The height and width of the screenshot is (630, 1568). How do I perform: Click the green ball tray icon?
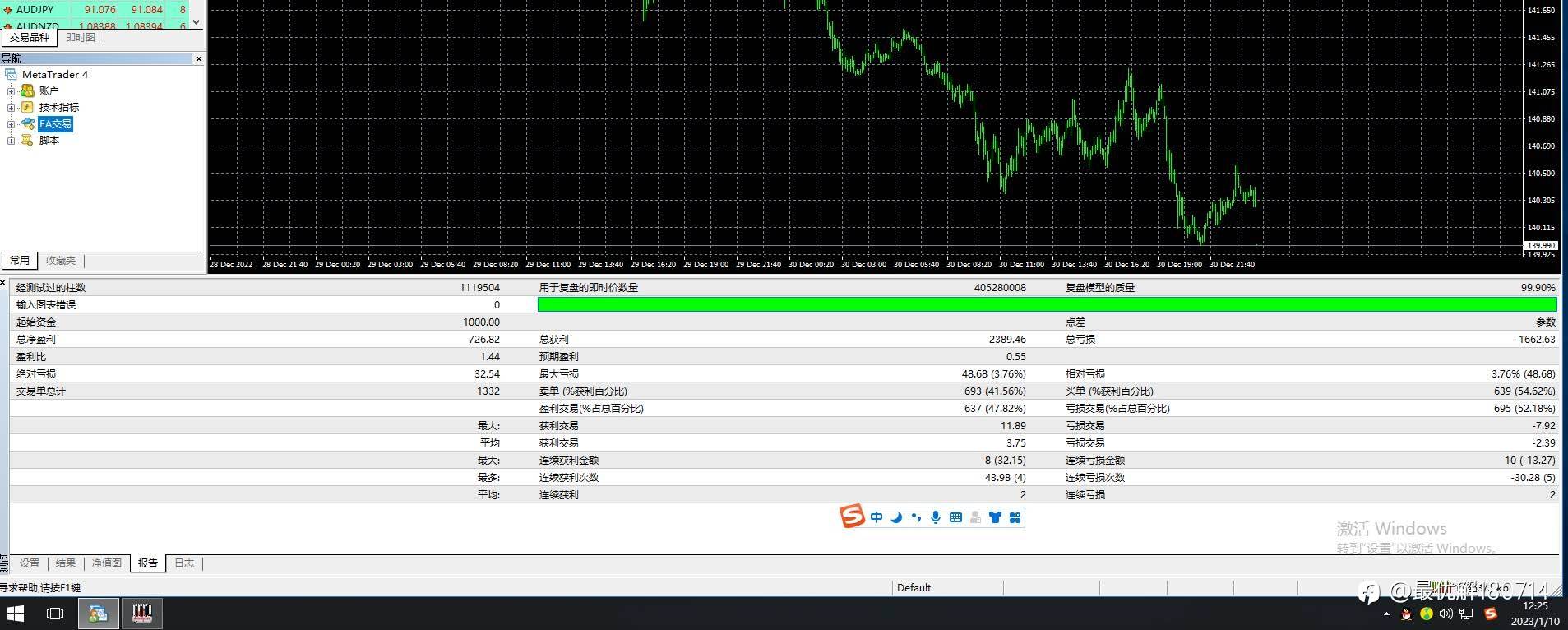pos(1427,614)
